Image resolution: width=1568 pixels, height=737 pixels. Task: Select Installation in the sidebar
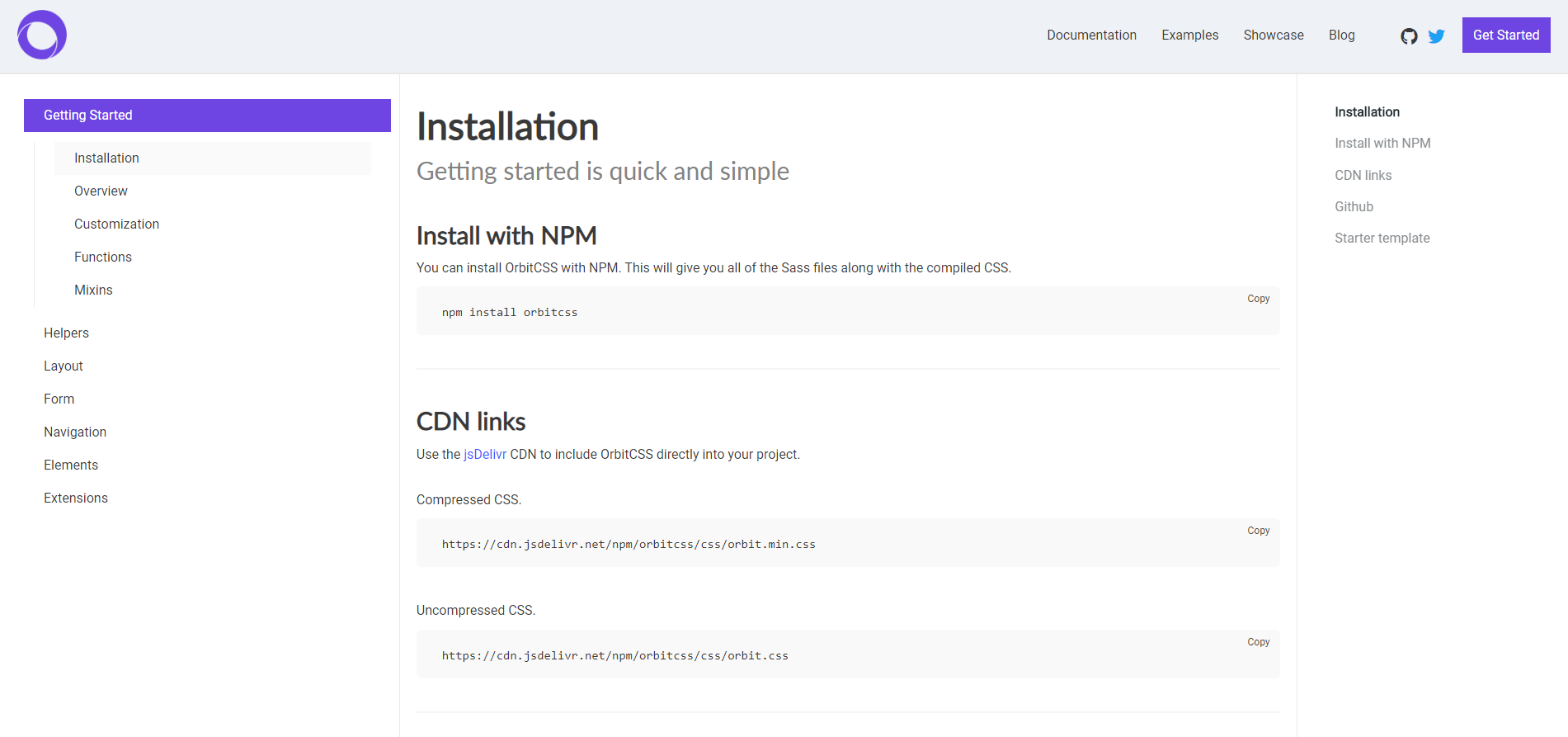coord(212,158)
